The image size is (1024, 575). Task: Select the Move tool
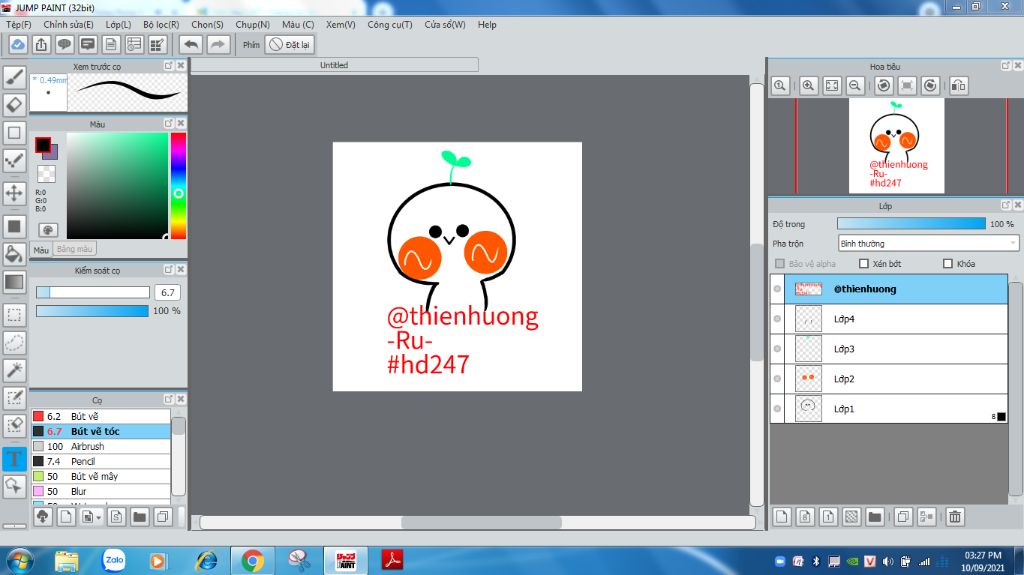coord(14,193)
